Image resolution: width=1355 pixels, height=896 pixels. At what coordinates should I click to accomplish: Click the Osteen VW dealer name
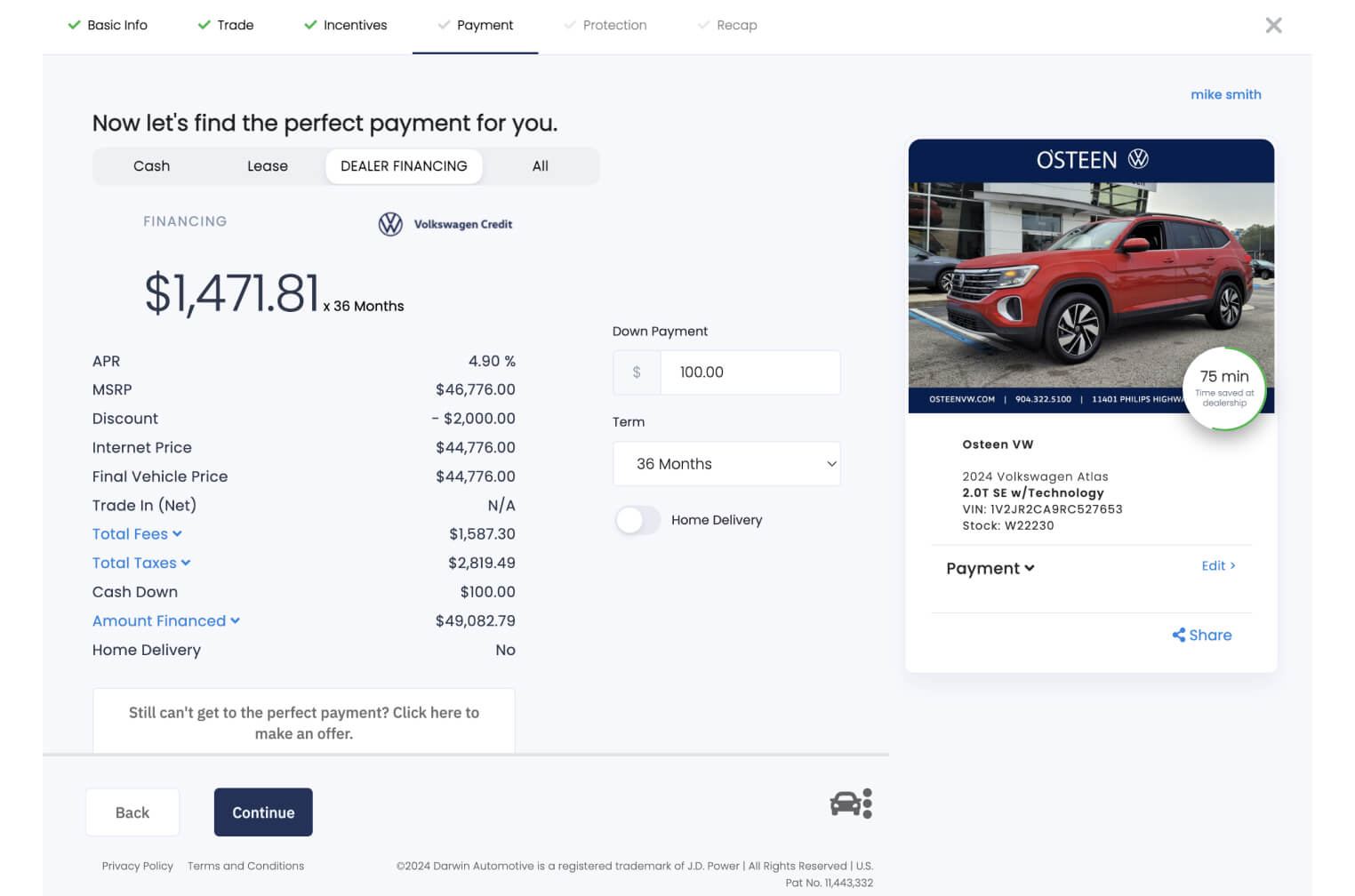998,444
